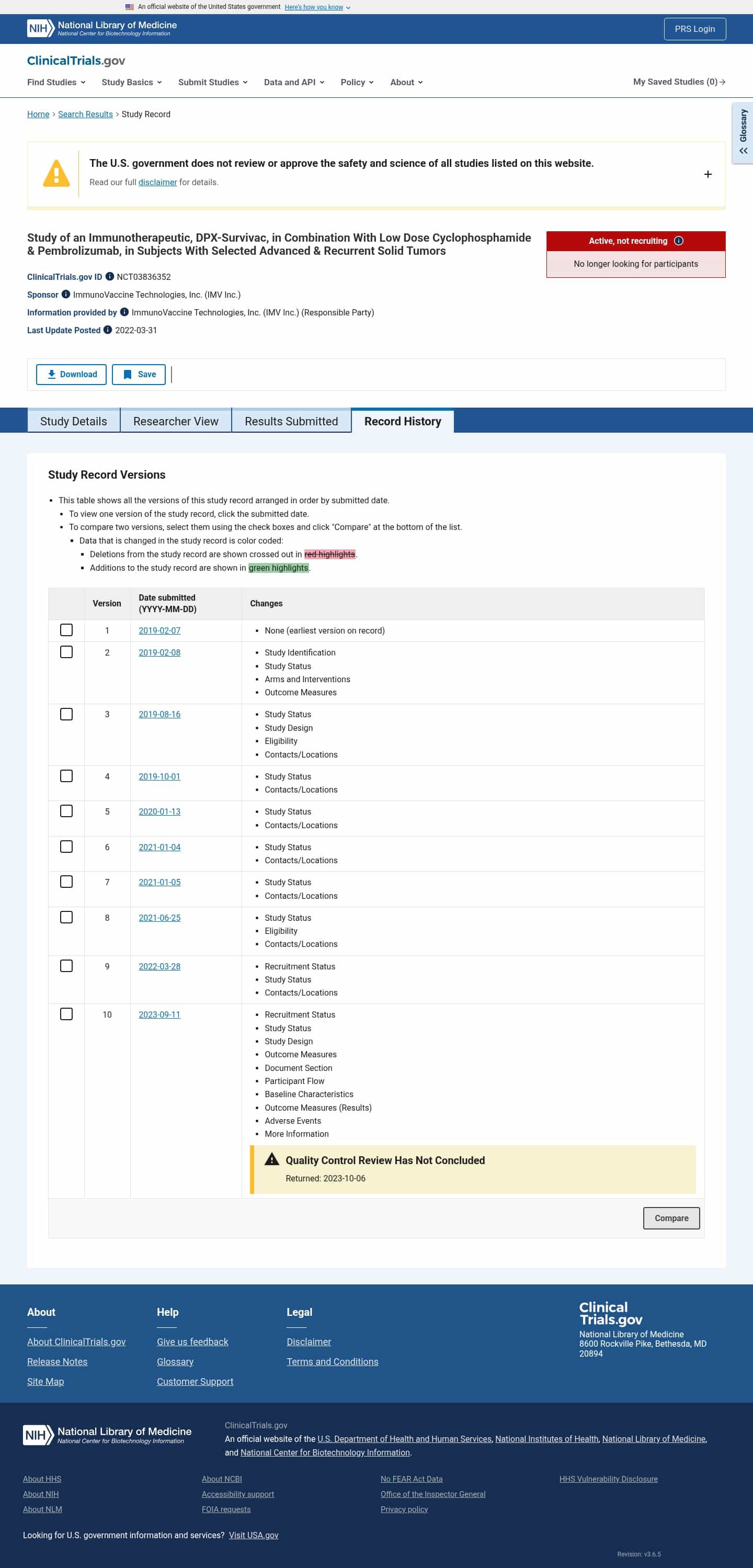Open version submitted 2021-06-25
Viewport: 753px width, 1568px height.
pyautogui.click(x=159, y=917)
